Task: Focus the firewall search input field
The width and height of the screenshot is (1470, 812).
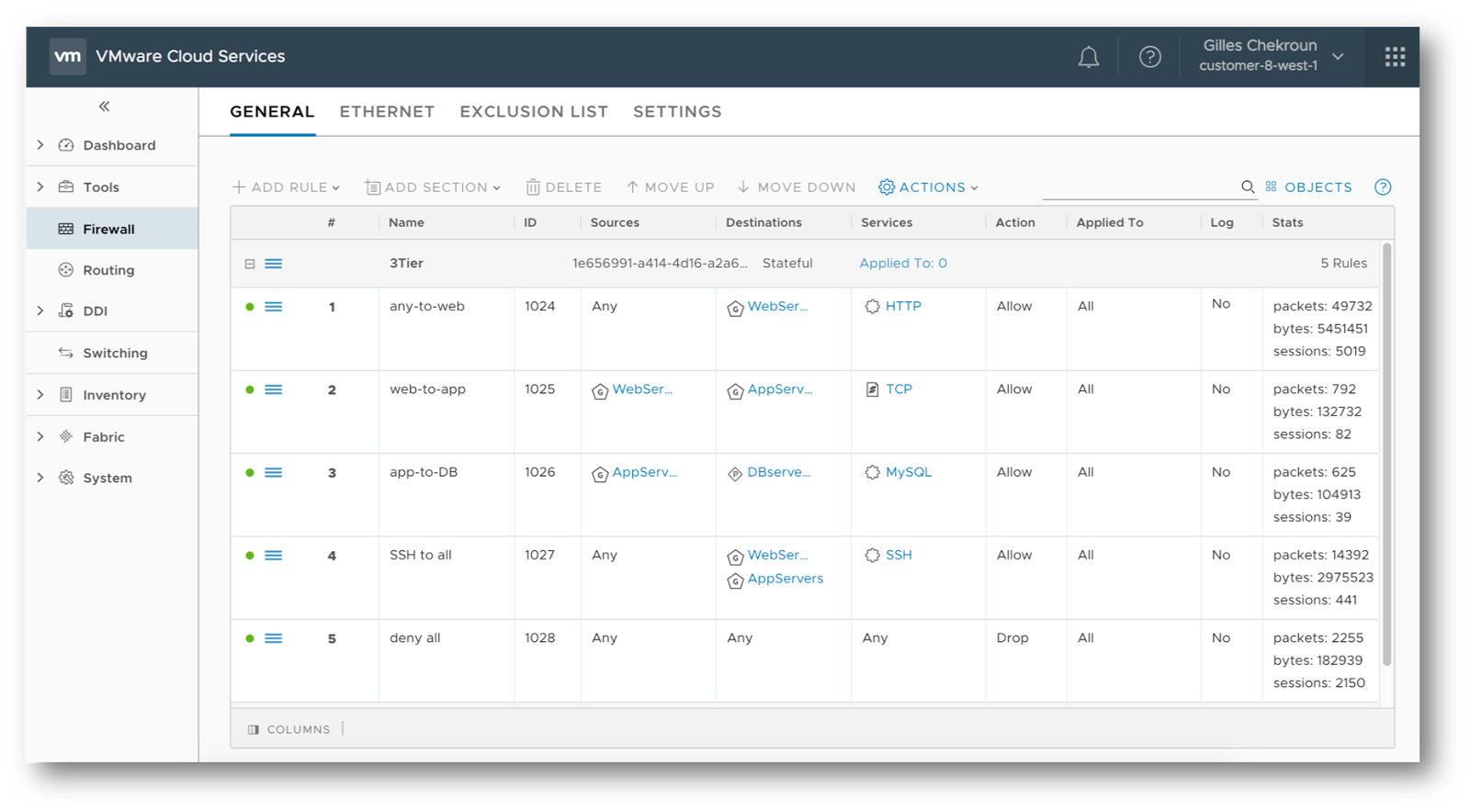Action: 1140,187
